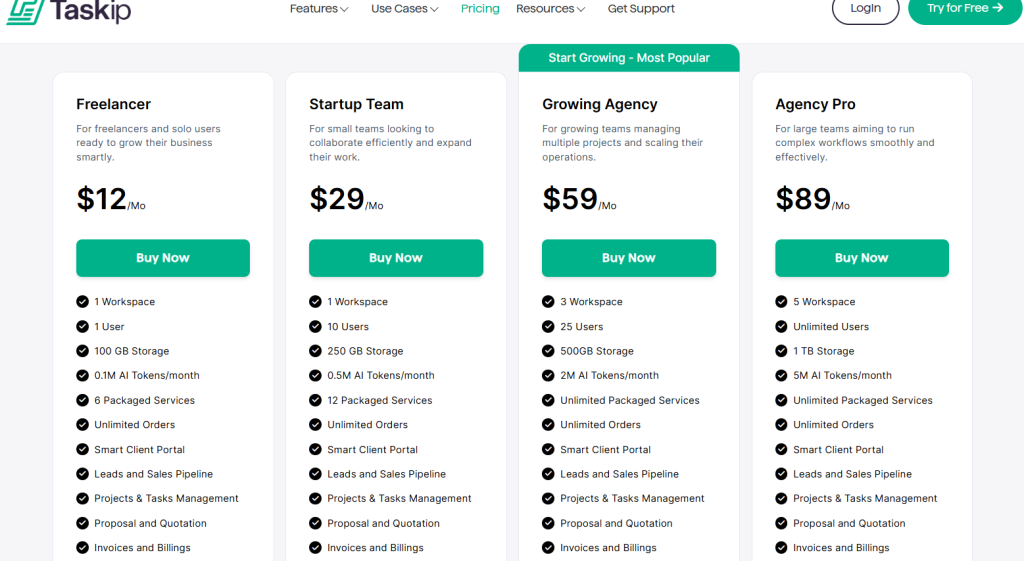Click checkmark icon next to Startup Team's 12 Packaged Services
Image resolution: width=1024 pixels, height=561 pixels.
315,400
